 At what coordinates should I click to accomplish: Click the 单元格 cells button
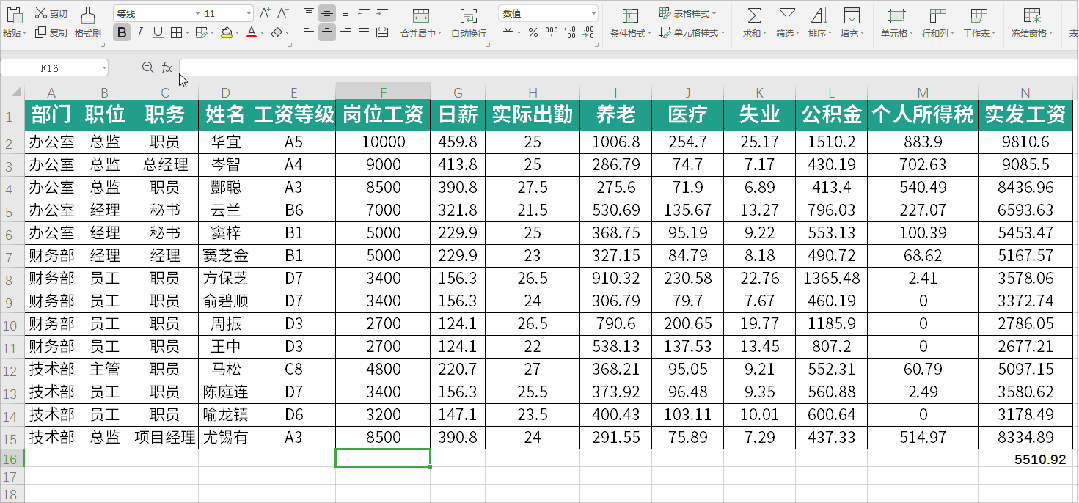pos(895,22)
